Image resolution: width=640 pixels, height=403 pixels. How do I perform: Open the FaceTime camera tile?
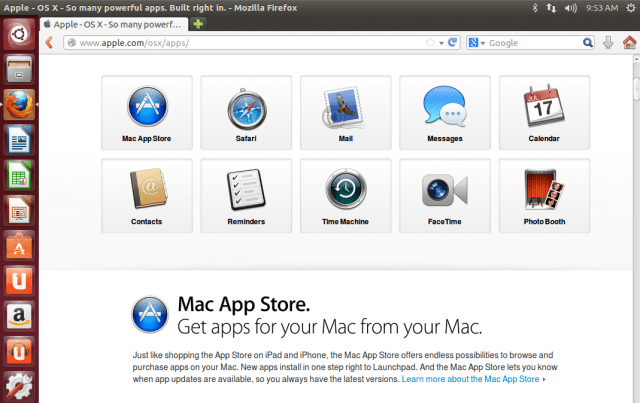coord(445,196)
